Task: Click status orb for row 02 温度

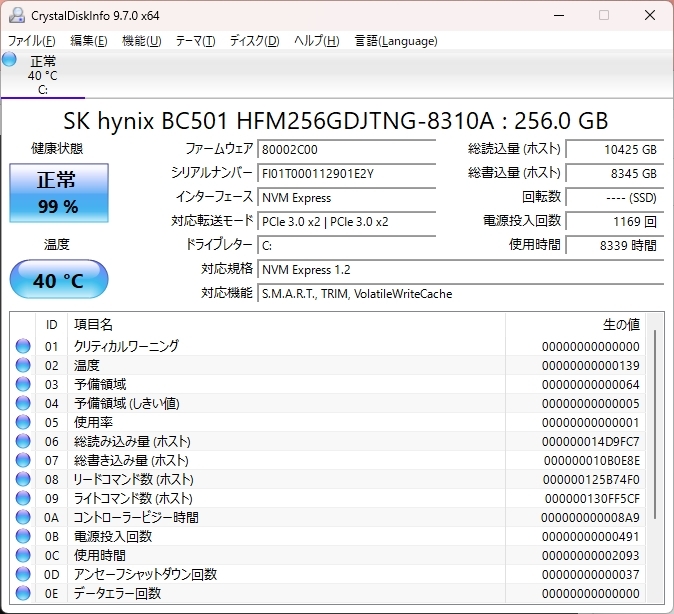Action: point(23,365)
